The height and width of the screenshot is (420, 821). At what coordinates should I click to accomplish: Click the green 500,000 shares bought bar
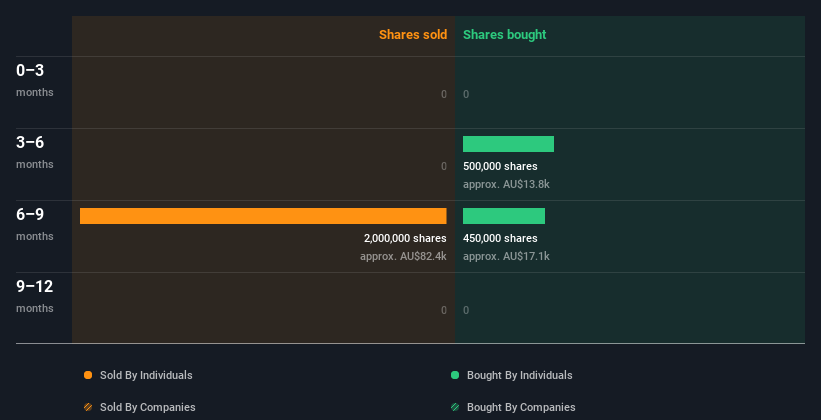508,144
